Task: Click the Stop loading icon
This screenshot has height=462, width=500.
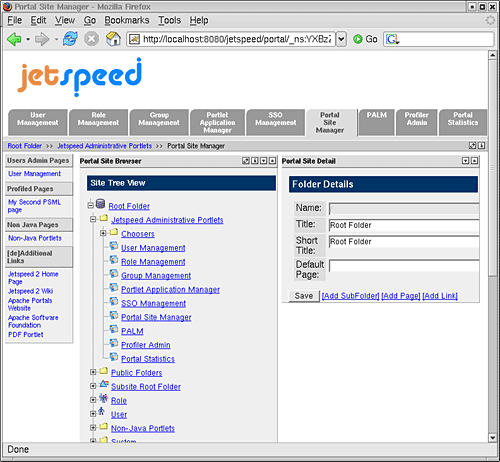Action: tap(91, 39)
